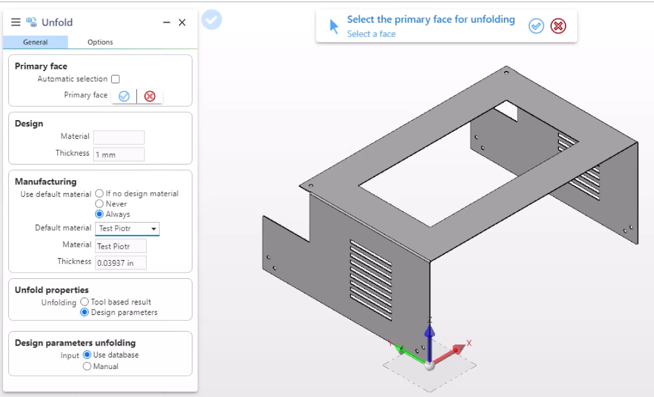Click the Design Material field

click(x=119, y=137)
